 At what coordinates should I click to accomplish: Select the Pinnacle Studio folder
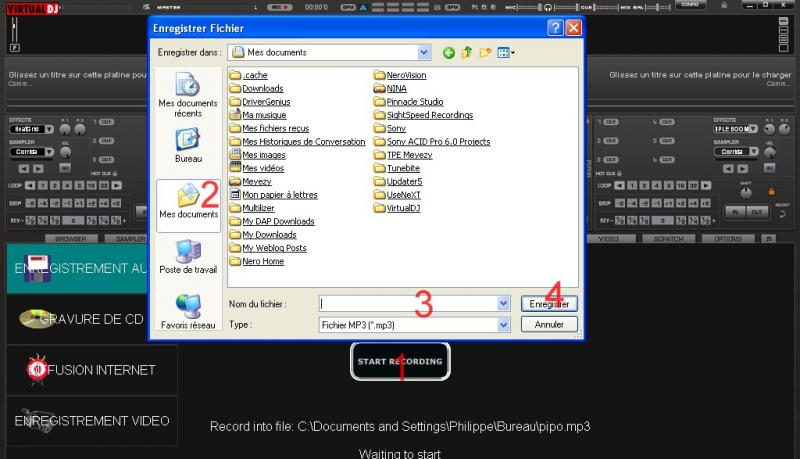[x=409, y=101]
